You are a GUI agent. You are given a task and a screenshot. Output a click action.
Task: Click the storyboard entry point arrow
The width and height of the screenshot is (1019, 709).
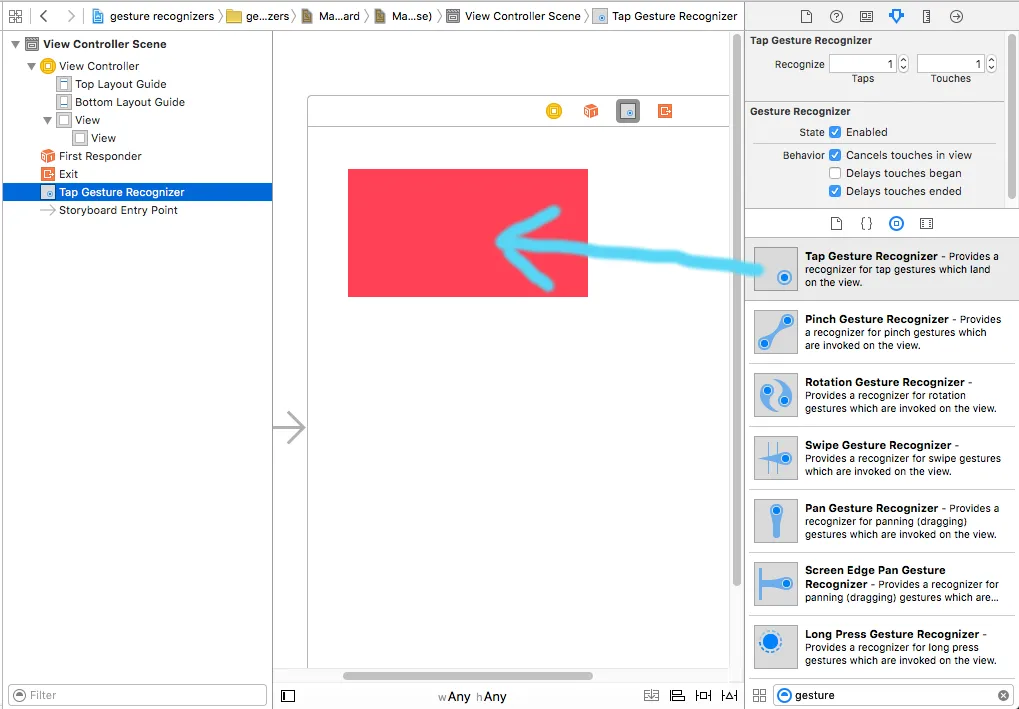tap(289, 428)
